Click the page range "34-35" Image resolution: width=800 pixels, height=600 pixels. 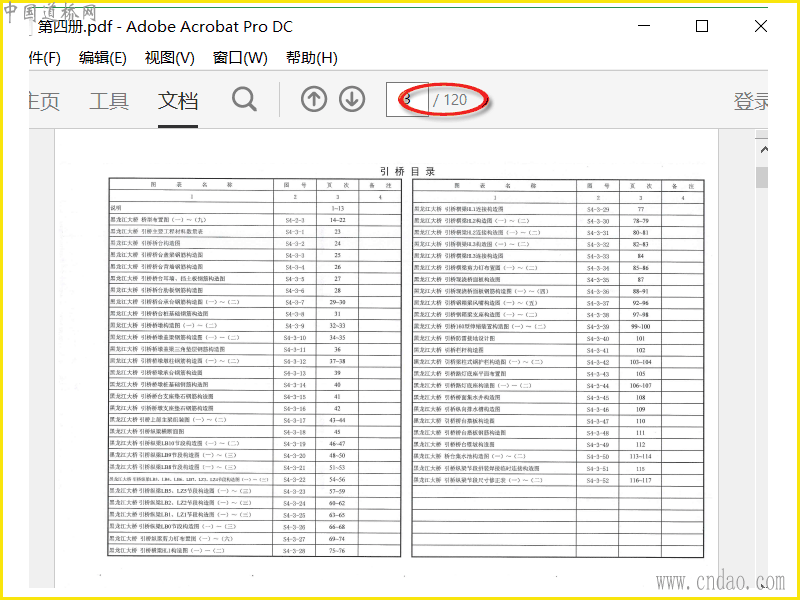(337, 338)
